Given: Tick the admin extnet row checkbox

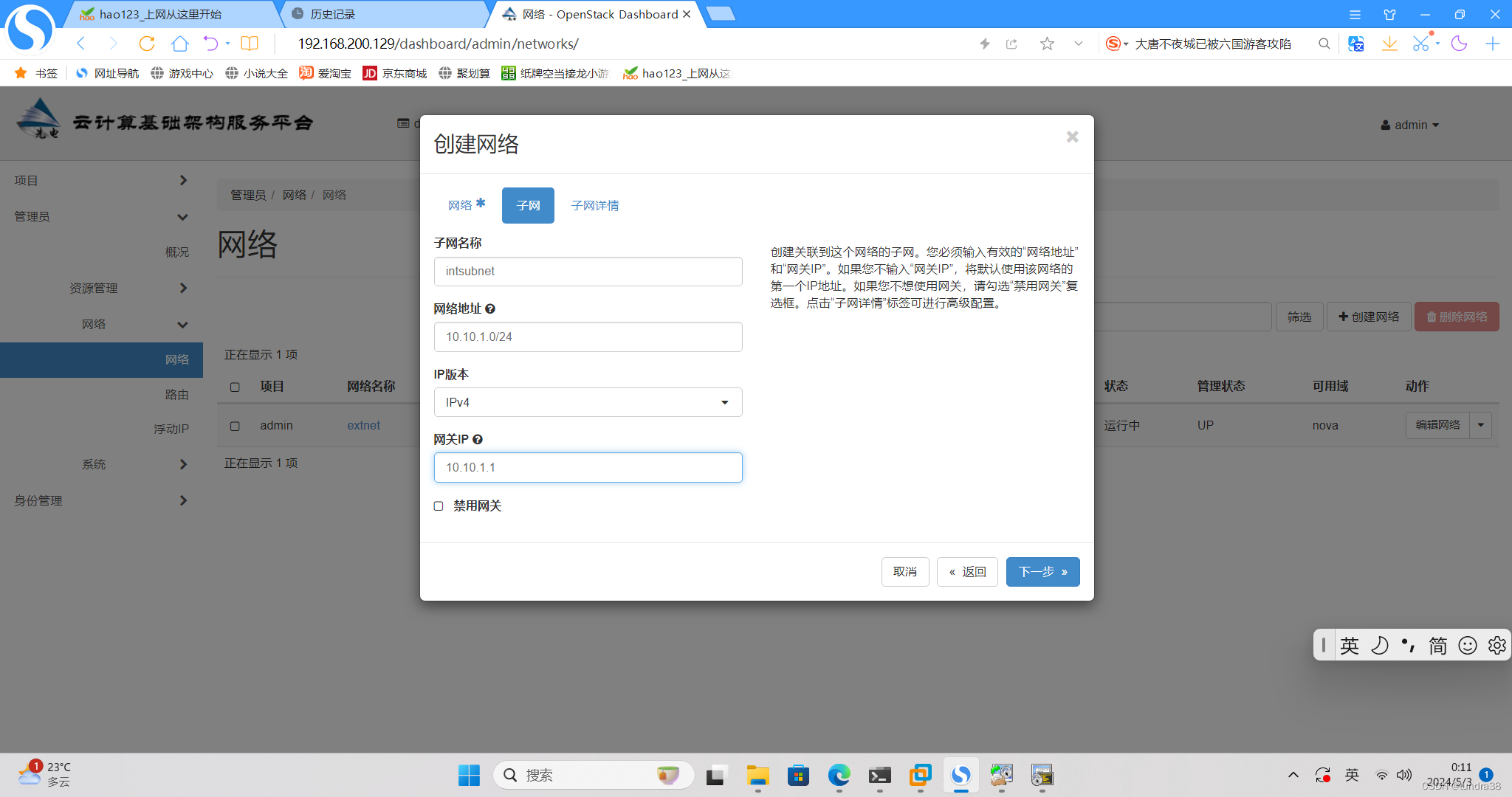Looking at the screenshot, I should coord(235,426).
